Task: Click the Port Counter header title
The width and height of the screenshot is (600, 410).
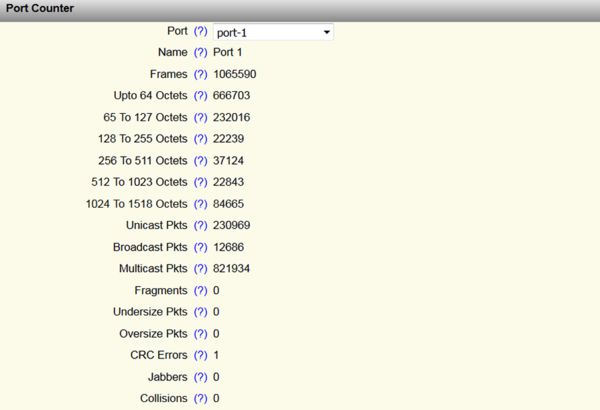Action: pos(40,8)
